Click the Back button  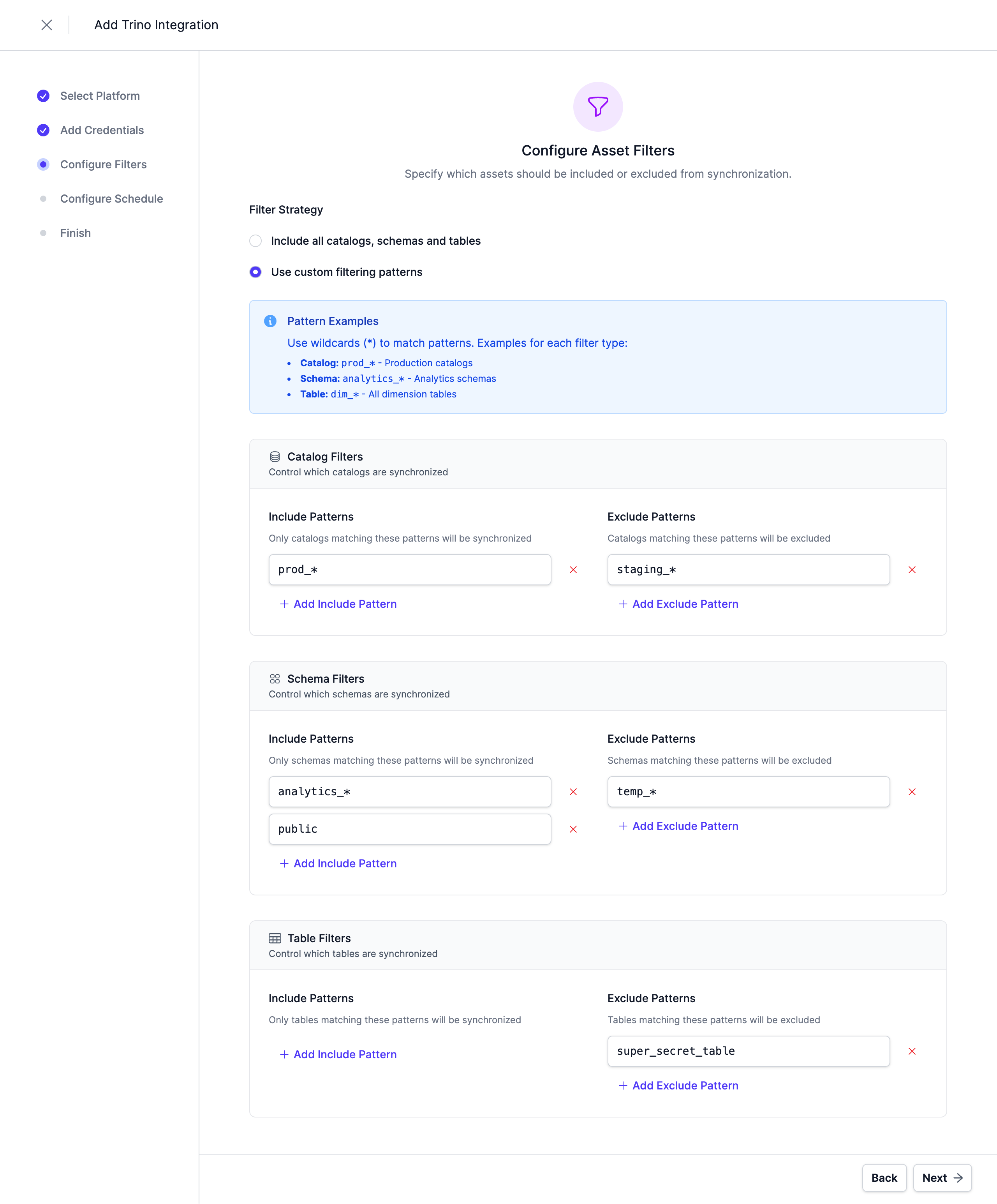[884, 1178]
